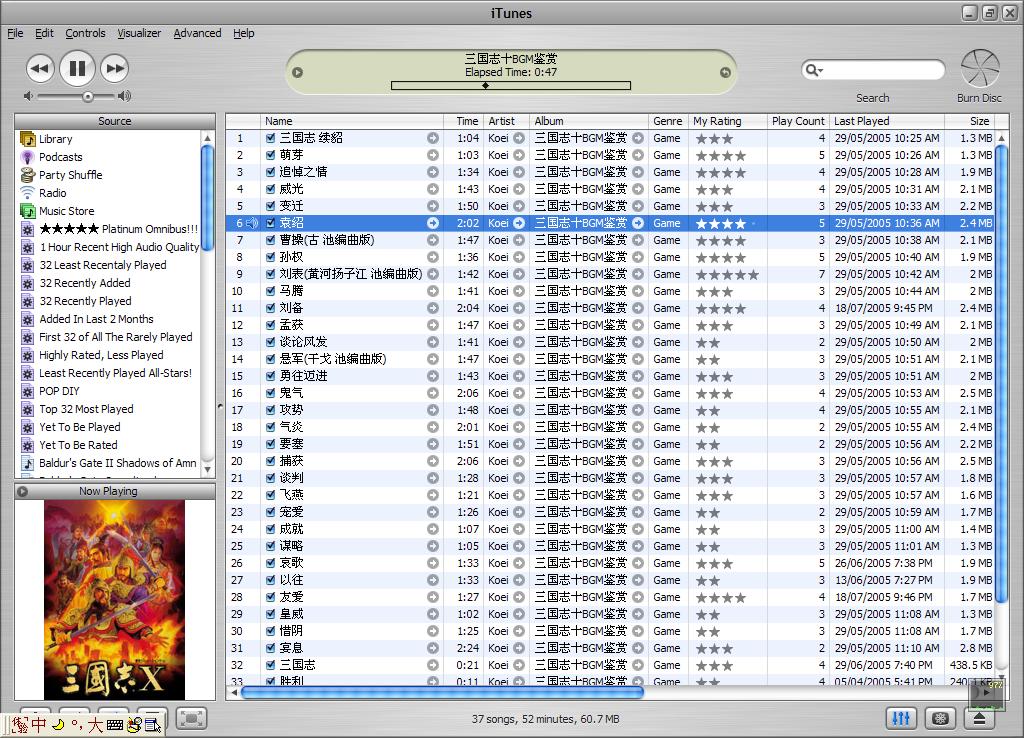The image size is (1024, 738).
Task: Uncheck the song 成就
Action: click(x=270, y=529)
